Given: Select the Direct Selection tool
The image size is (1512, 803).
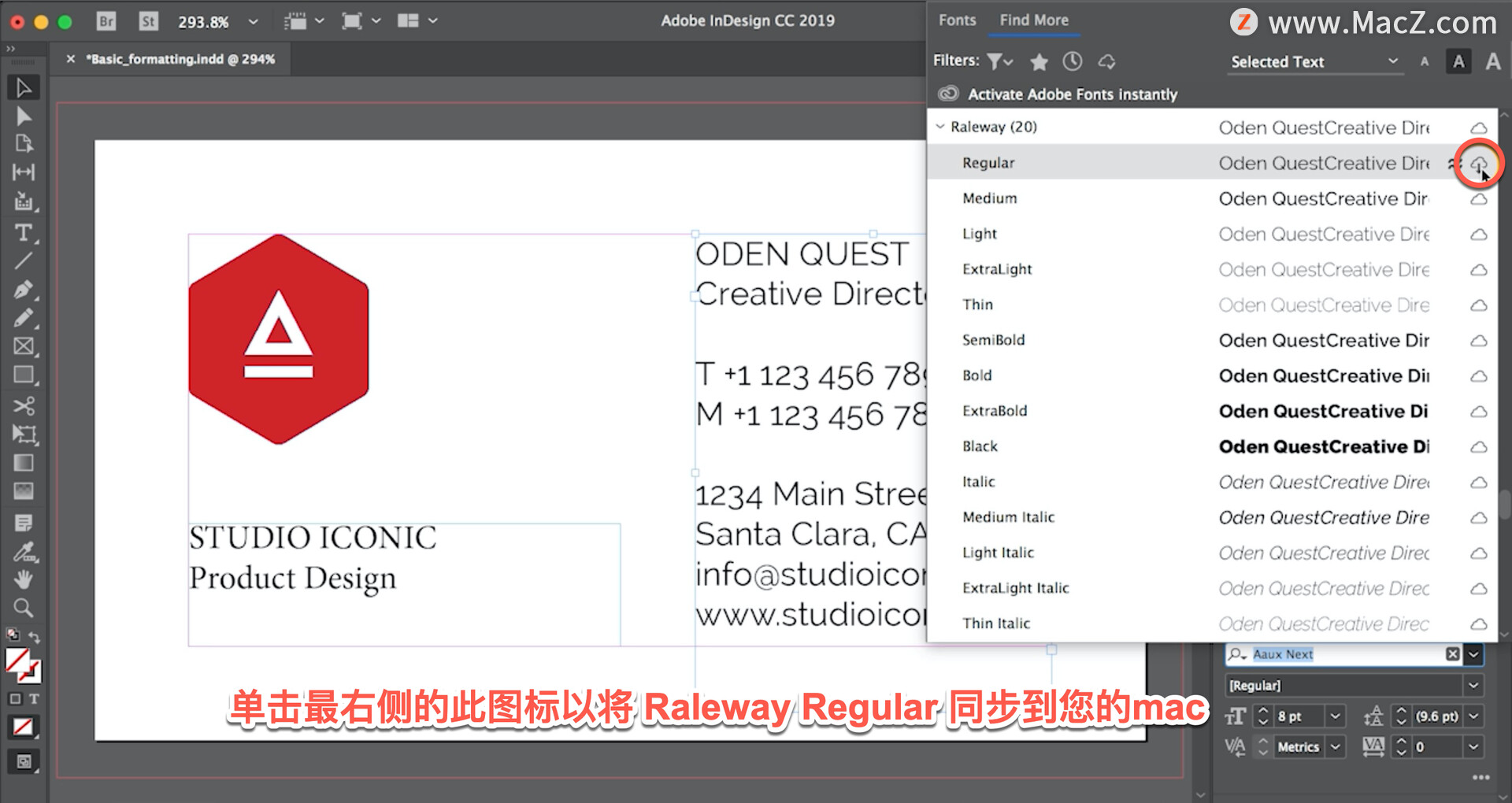Looking at the screenshot, I should tap(23, 117).
